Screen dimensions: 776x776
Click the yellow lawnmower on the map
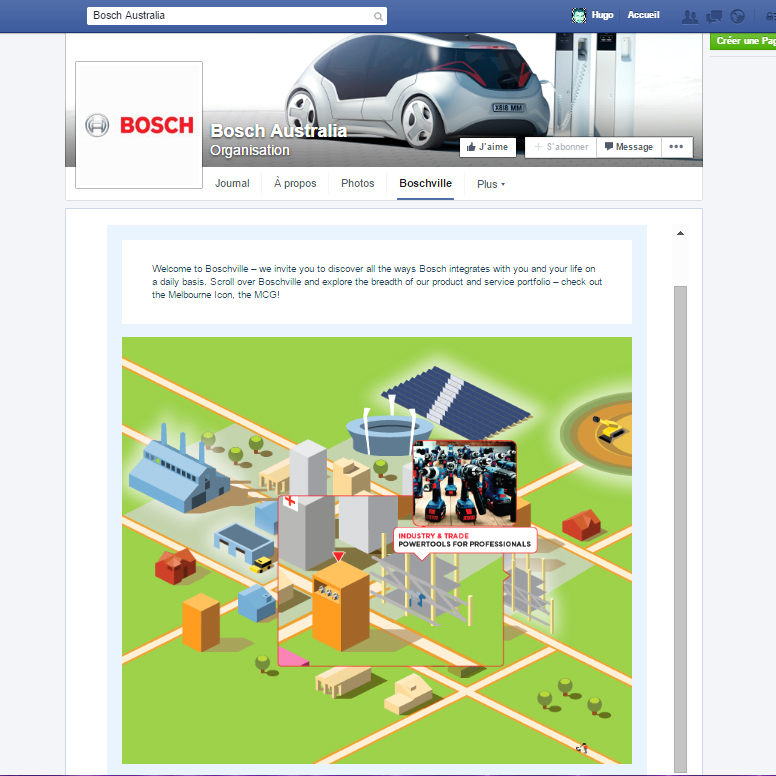[x=606, y=427]
